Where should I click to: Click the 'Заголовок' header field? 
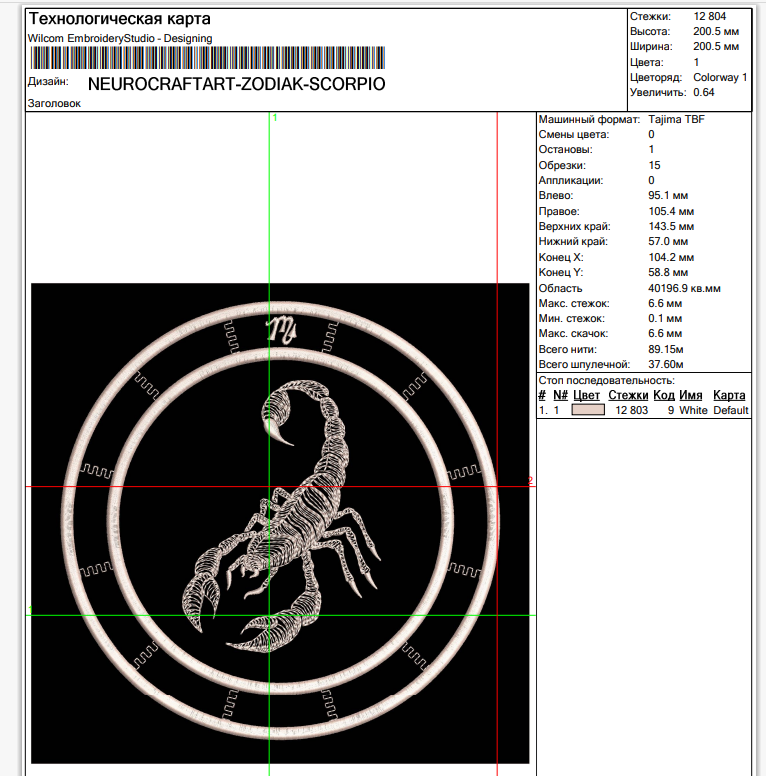[55, 103]
